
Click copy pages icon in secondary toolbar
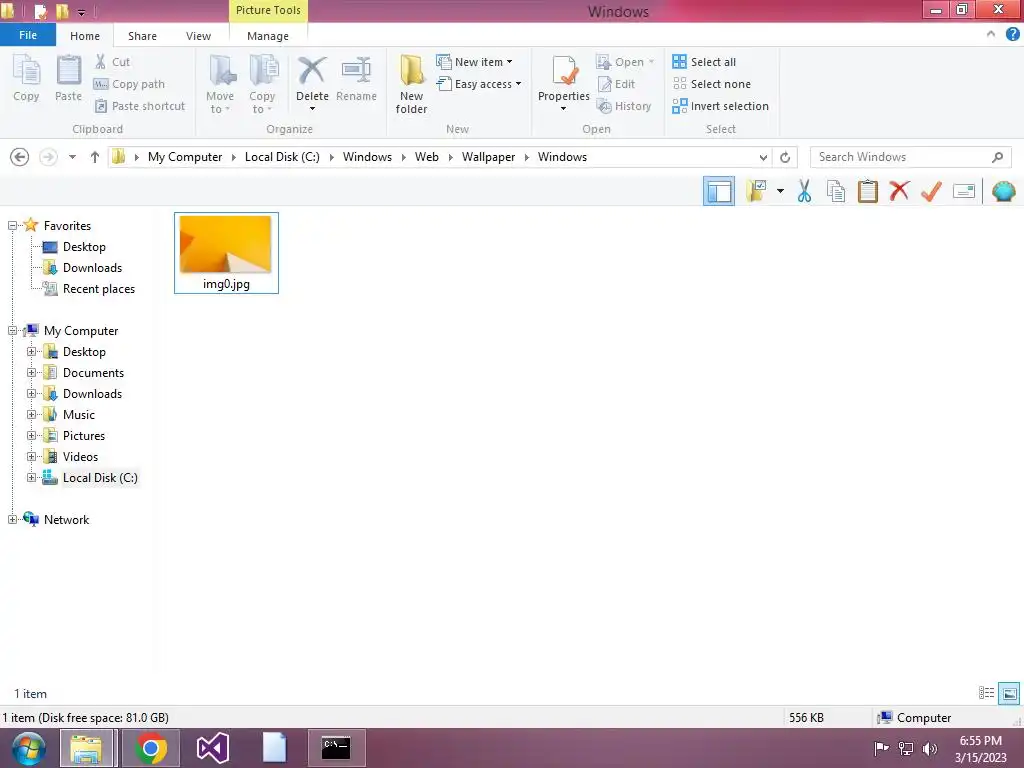836,191
